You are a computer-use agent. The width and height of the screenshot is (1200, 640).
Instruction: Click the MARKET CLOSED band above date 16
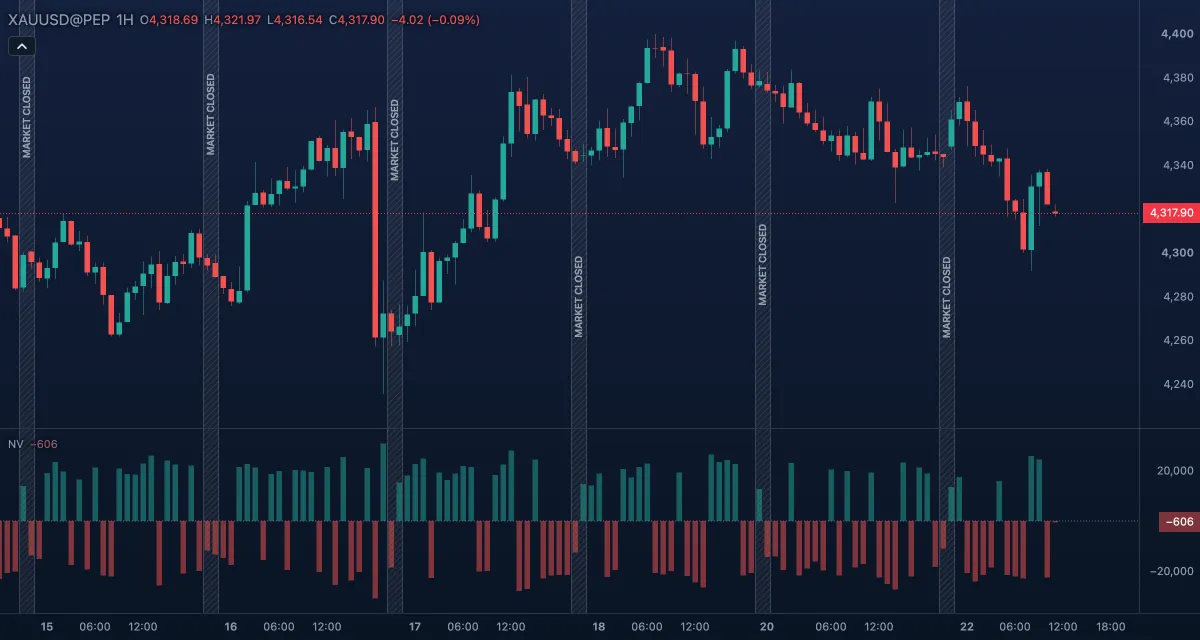click(x=211, y=306)
